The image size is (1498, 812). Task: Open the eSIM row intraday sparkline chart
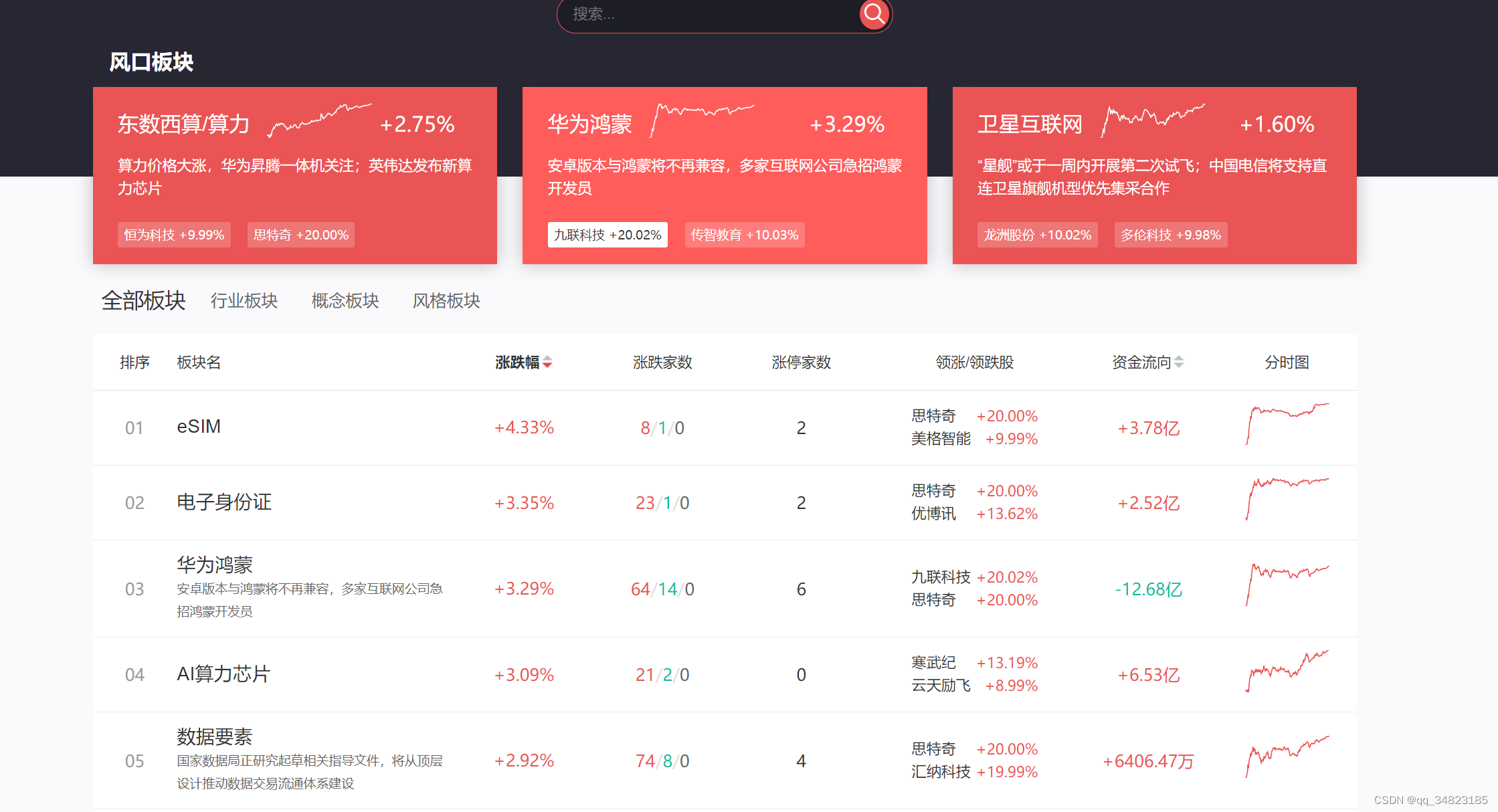pos(1287,424)
